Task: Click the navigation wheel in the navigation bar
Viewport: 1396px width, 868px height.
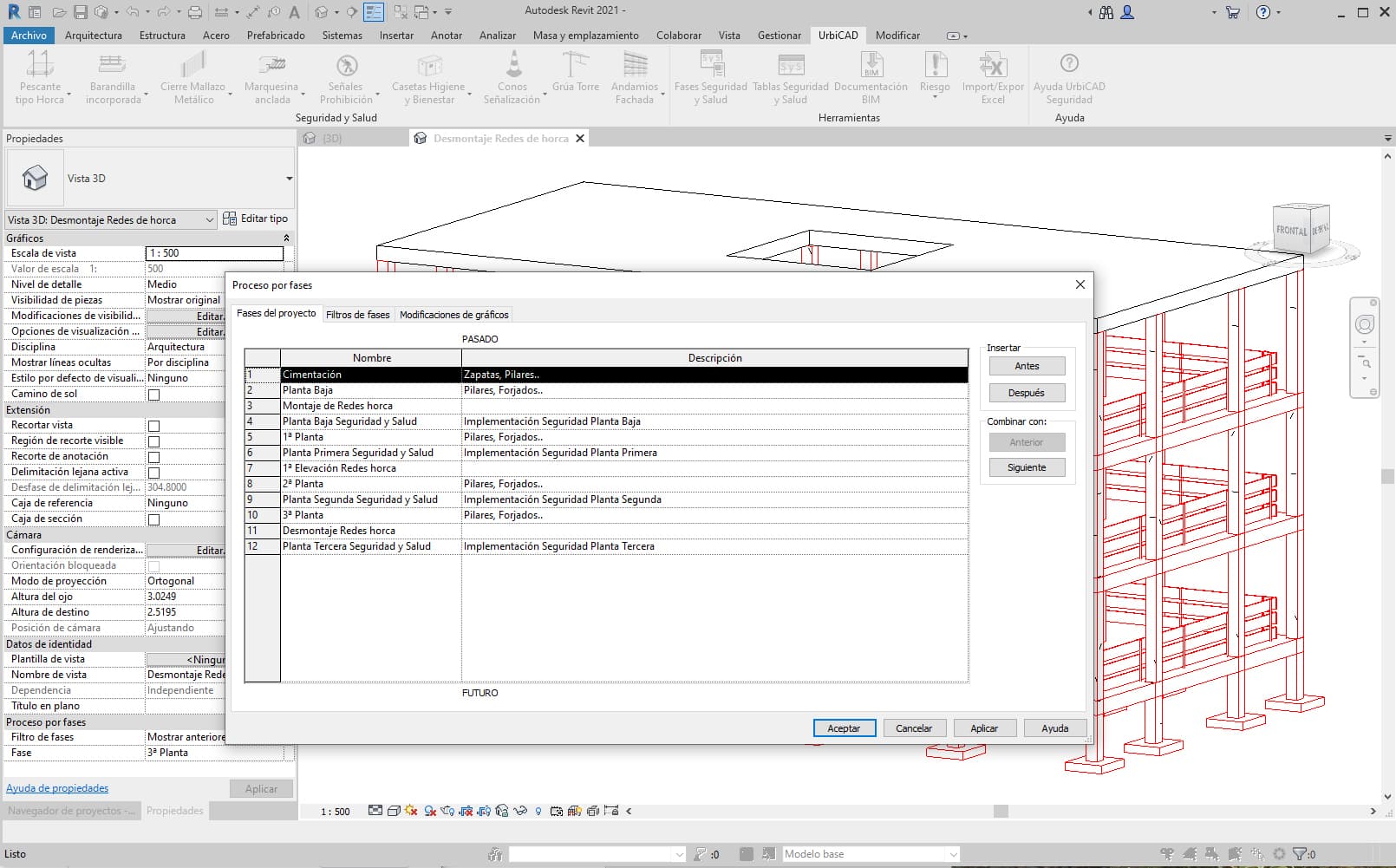Action: coord(1364,325)
